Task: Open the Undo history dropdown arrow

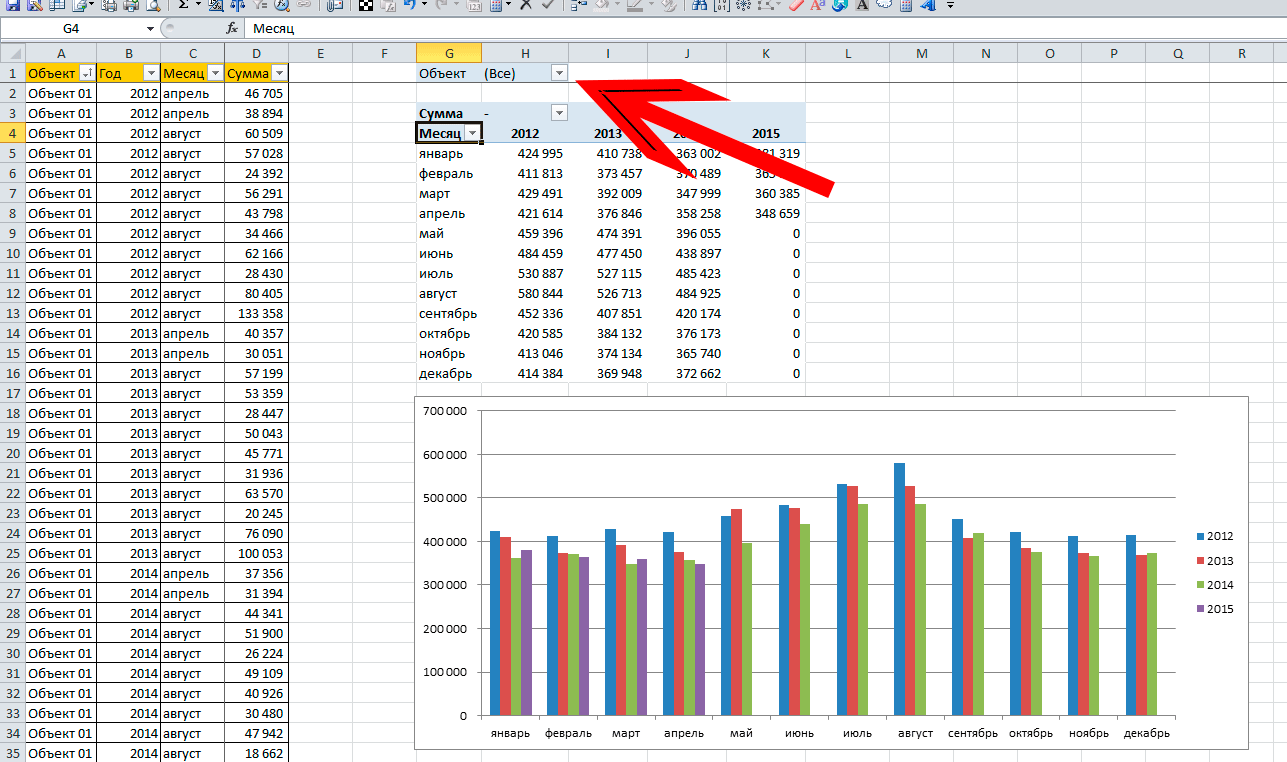Action: (424, 5)
